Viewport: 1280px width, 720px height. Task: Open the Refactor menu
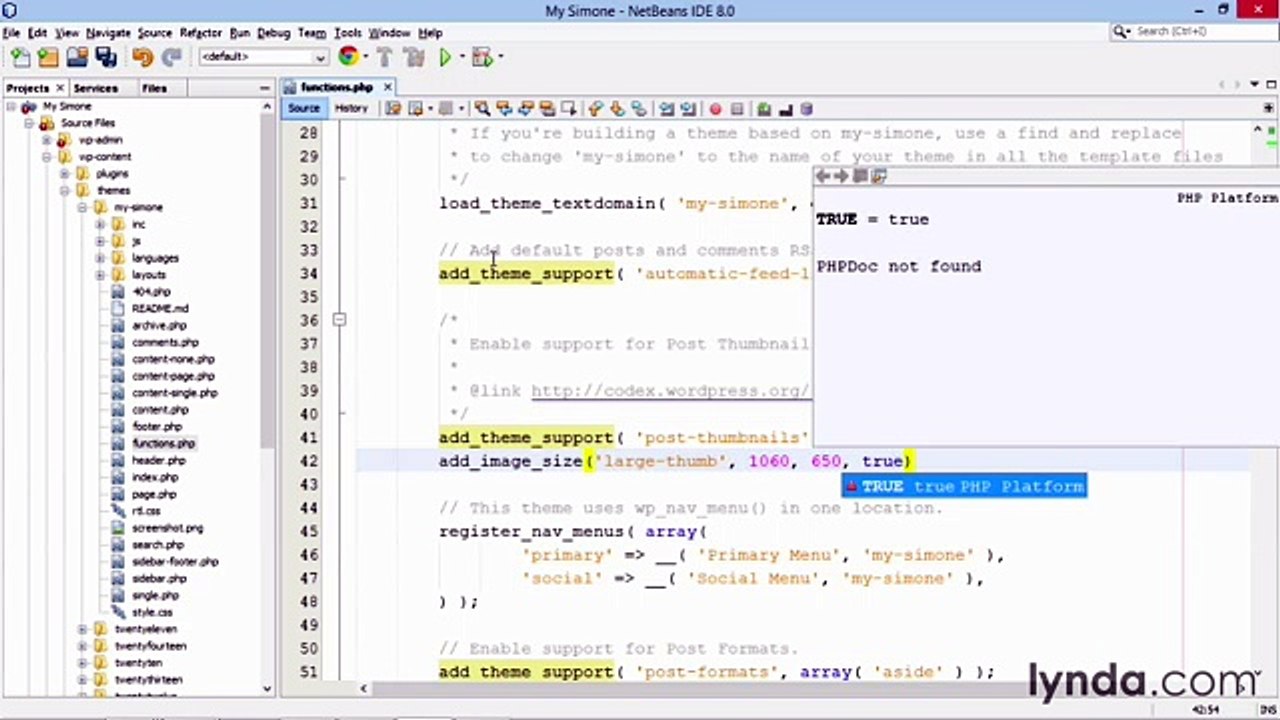[x=200, y=33]
